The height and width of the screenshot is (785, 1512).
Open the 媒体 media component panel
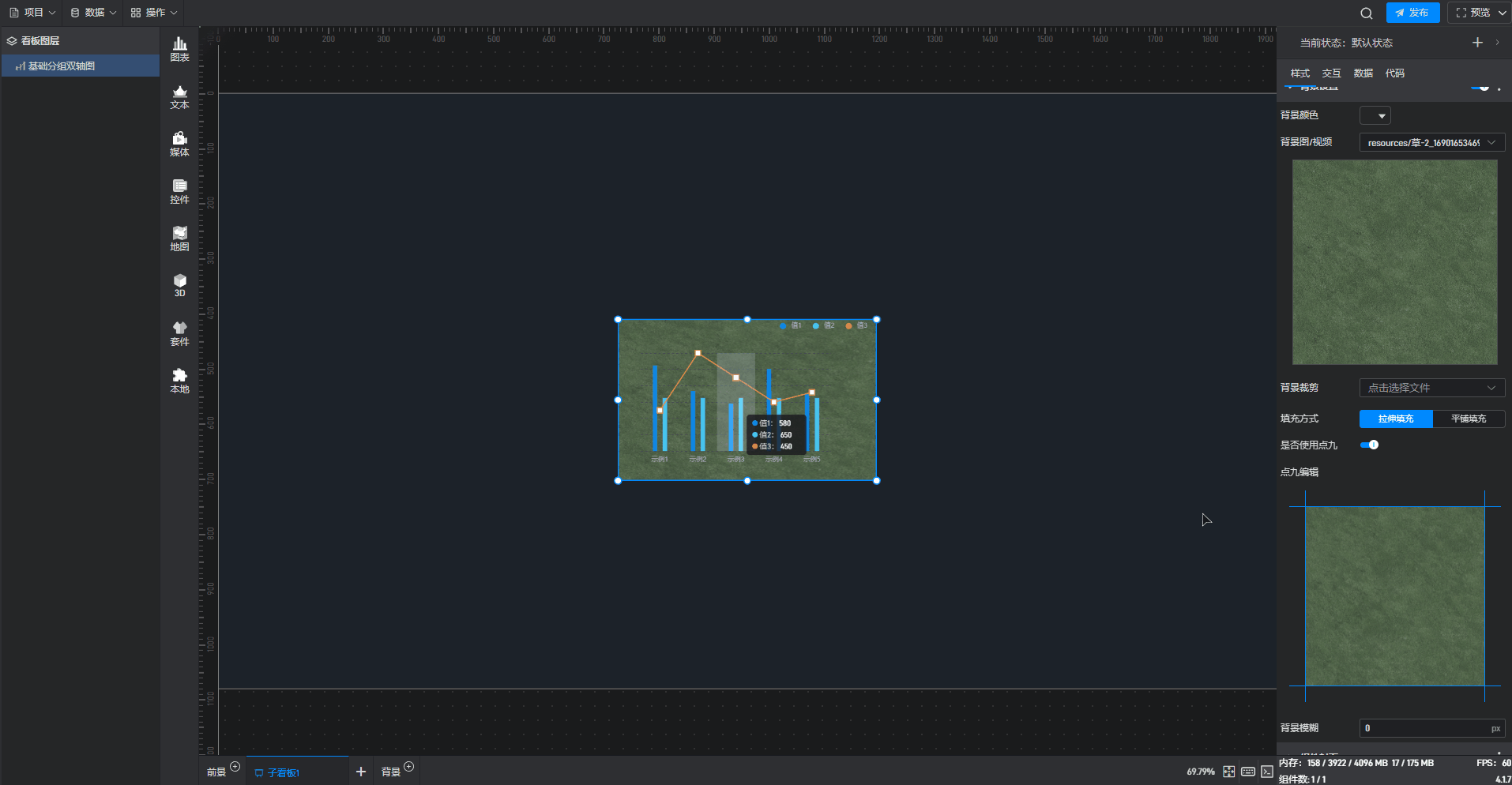[x=179, y=144]
